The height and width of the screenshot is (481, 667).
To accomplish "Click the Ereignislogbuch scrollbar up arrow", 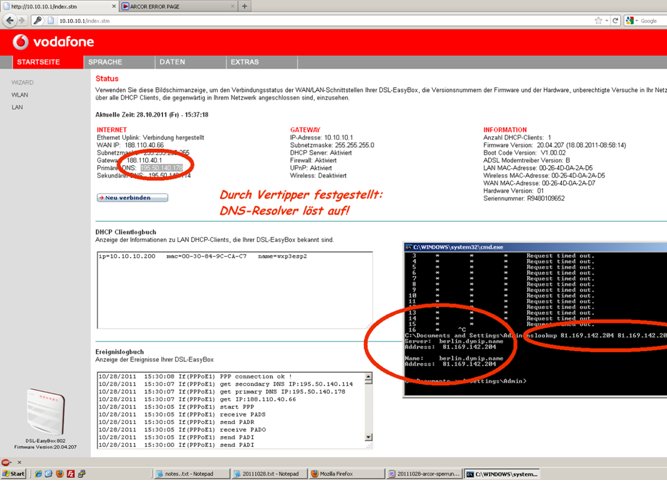I will (368, 377).
